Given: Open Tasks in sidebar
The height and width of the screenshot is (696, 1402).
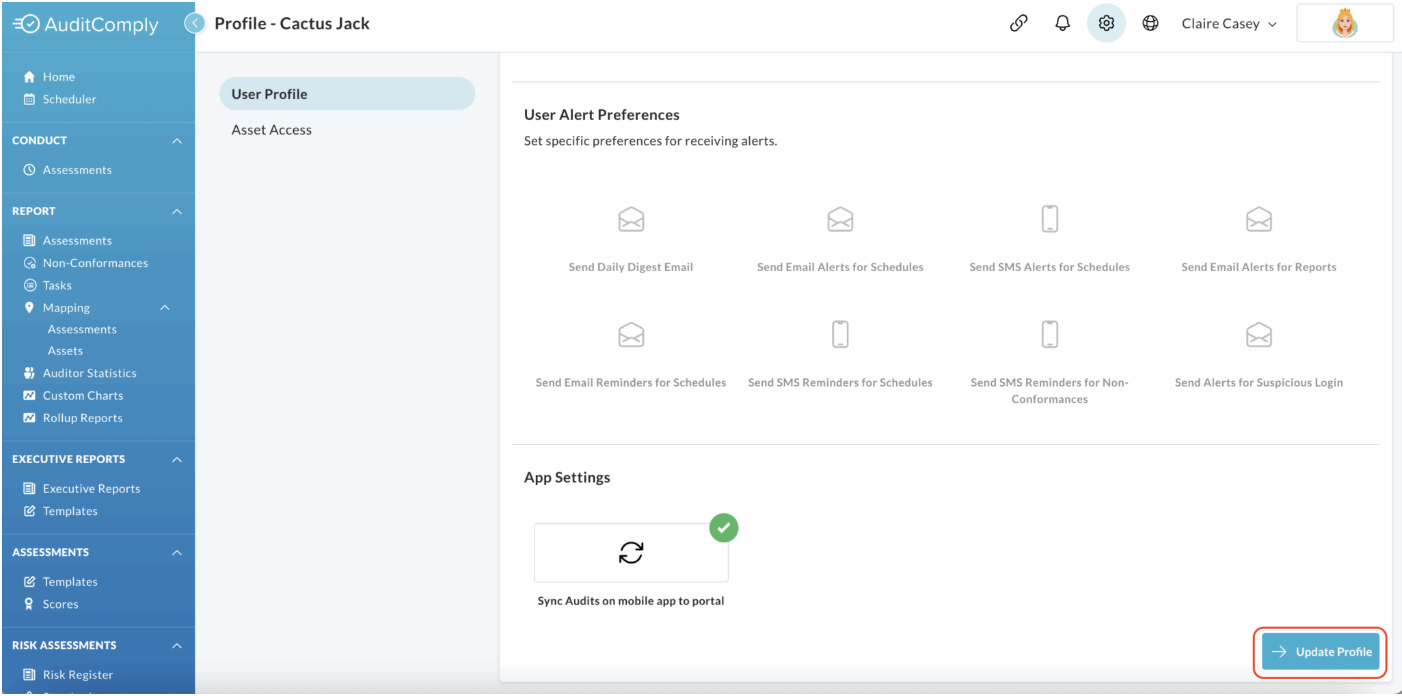Looking at the screenshot, I should pos(57,285).
